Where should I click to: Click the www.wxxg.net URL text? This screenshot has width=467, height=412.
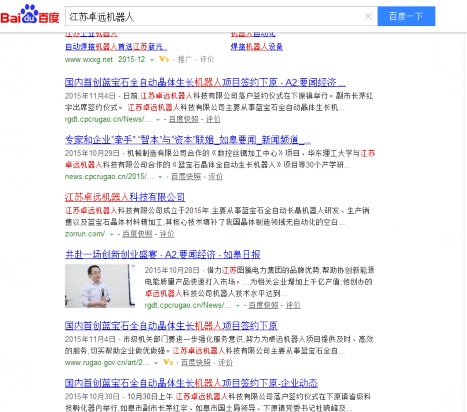89,59
